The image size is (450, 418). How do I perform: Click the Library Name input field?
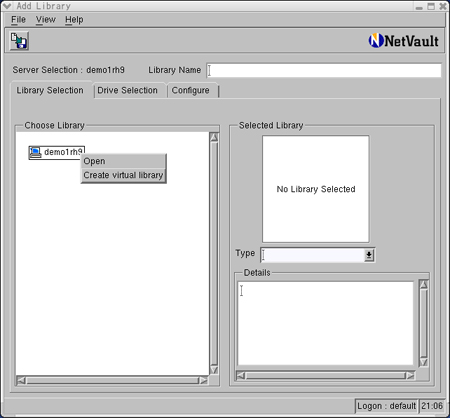[324, 70]
